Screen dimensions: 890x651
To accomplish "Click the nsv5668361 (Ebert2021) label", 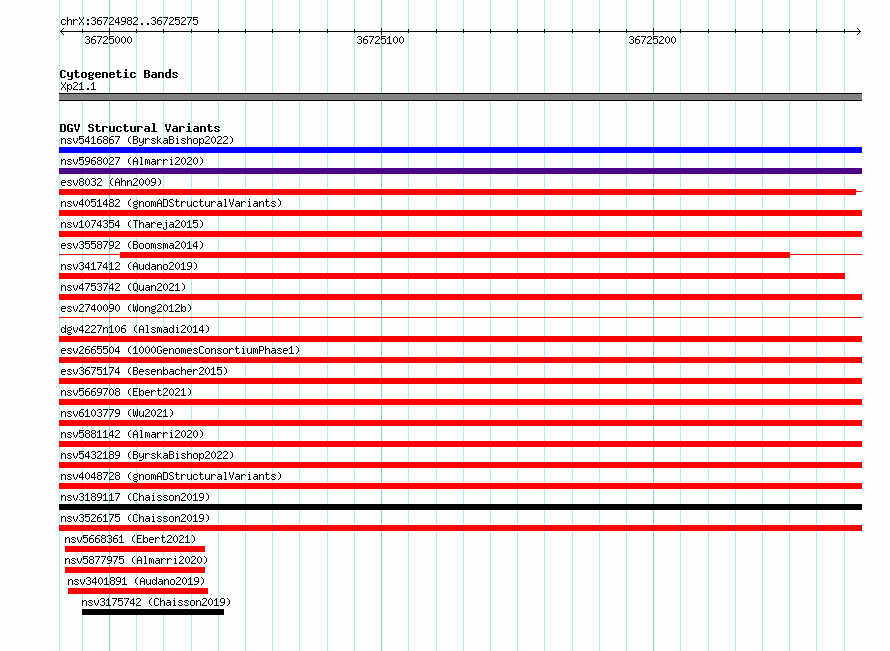I will coord(130,539).
